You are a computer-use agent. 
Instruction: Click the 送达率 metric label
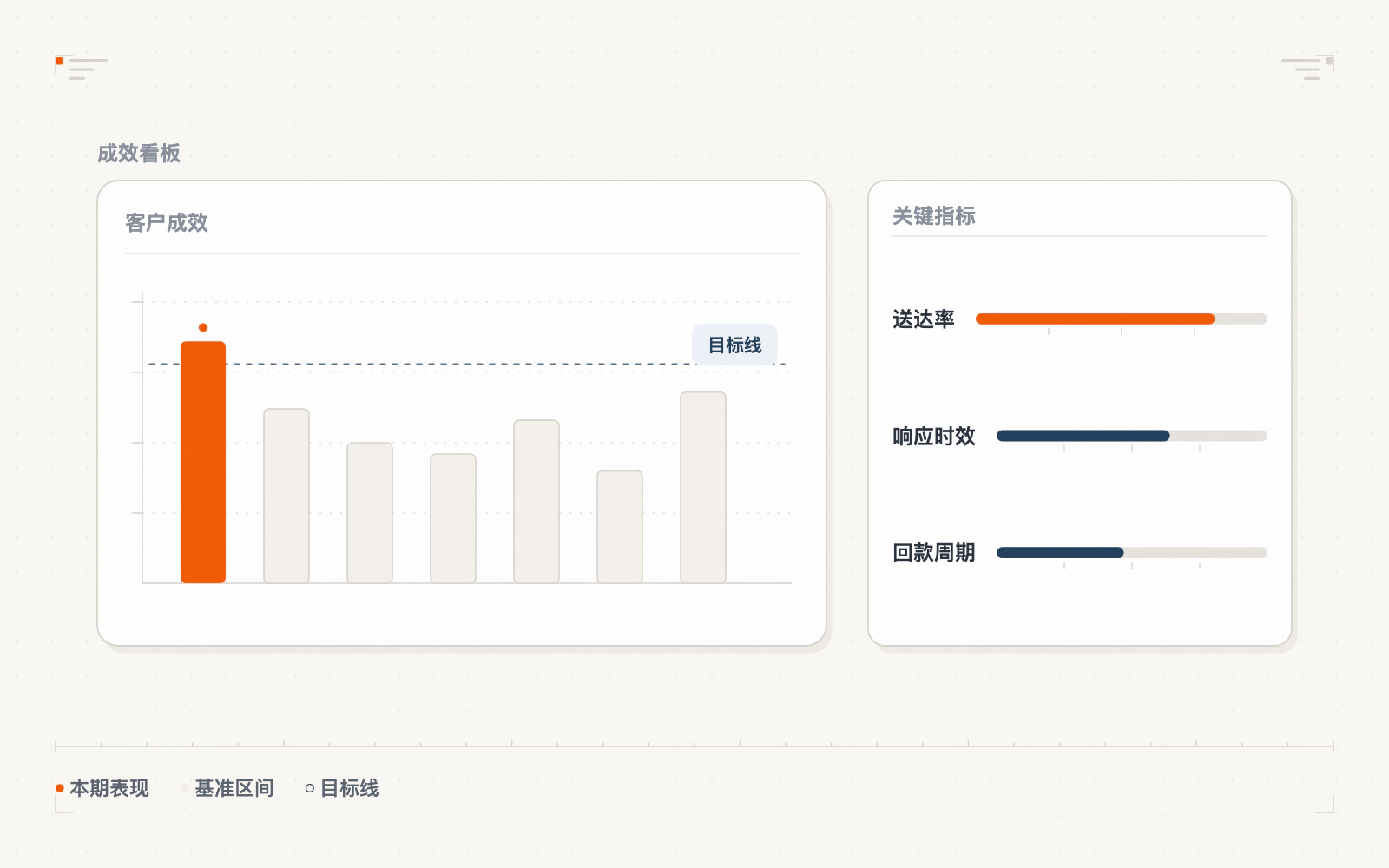click(924, 319)
